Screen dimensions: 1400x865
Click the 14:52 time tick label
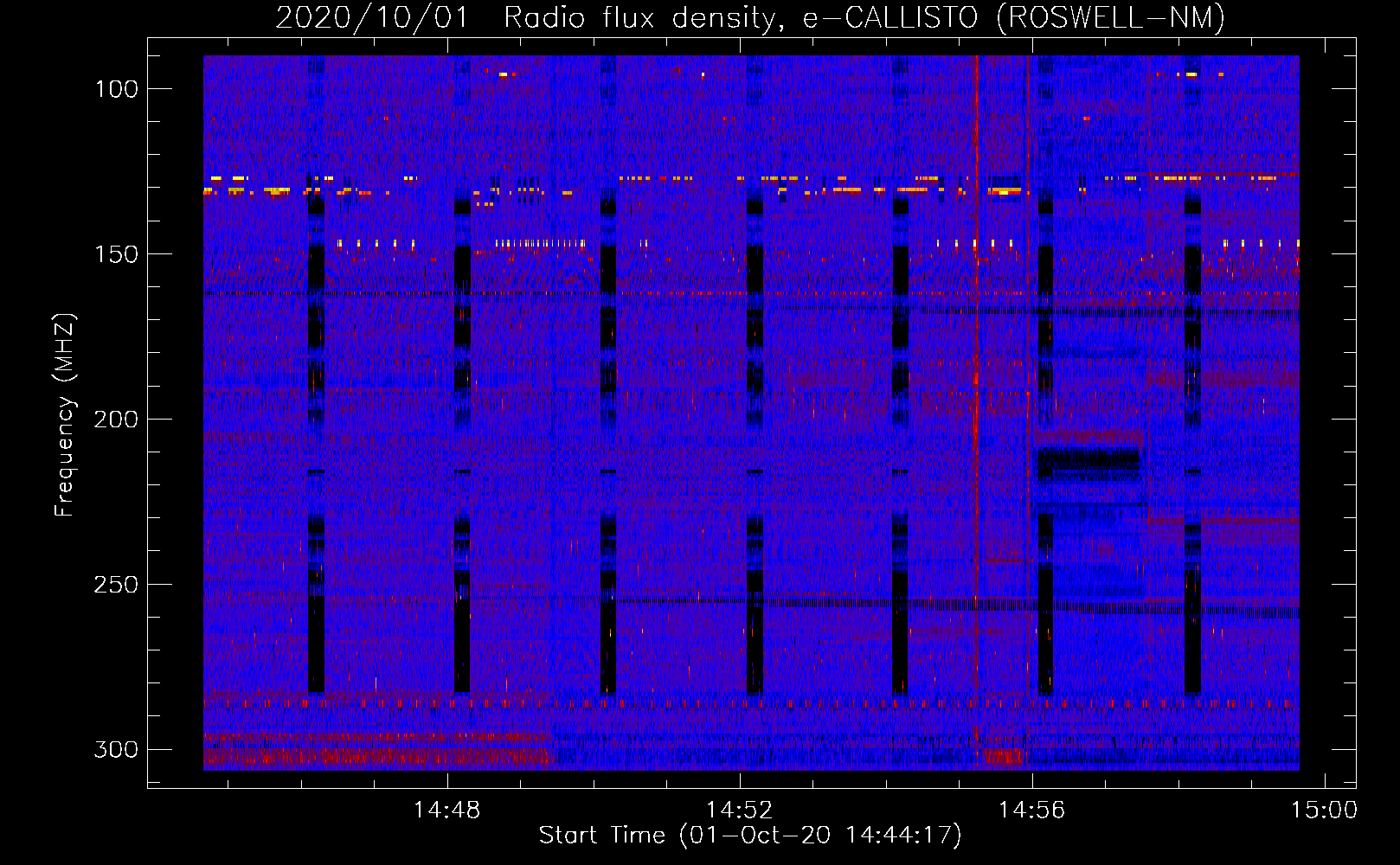[x=739, y=811]
